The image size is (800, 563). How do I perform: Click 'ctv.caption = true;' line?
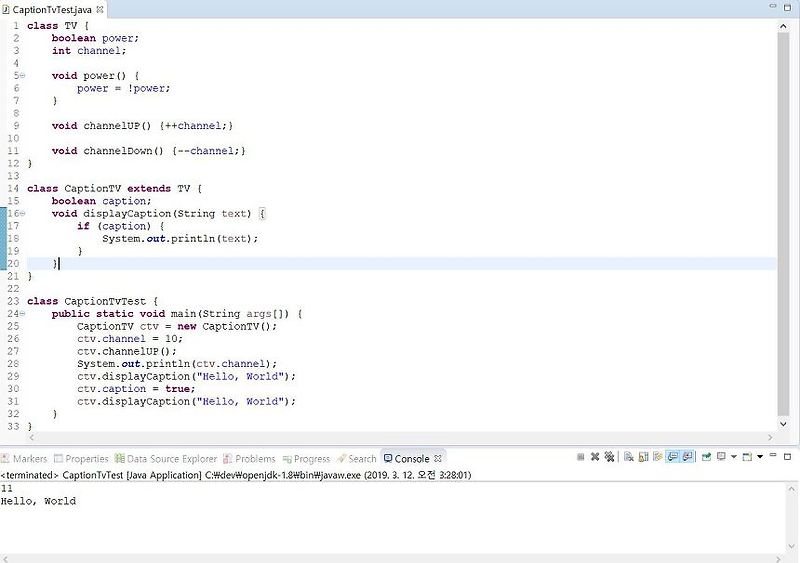coord(136,389)
